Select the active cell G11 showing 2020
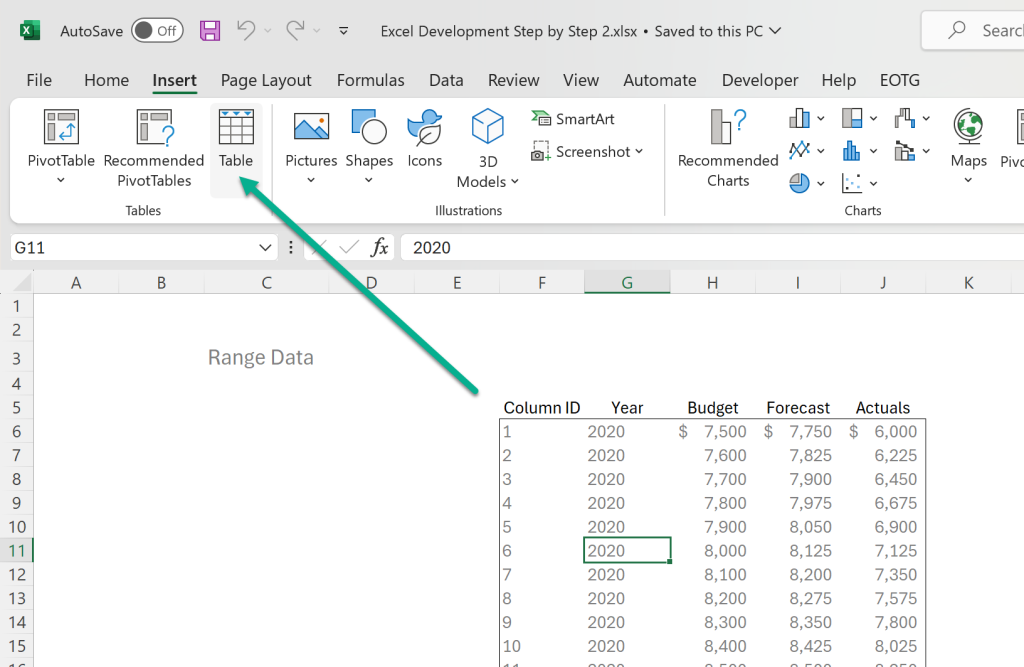 [x=627, y=550]
